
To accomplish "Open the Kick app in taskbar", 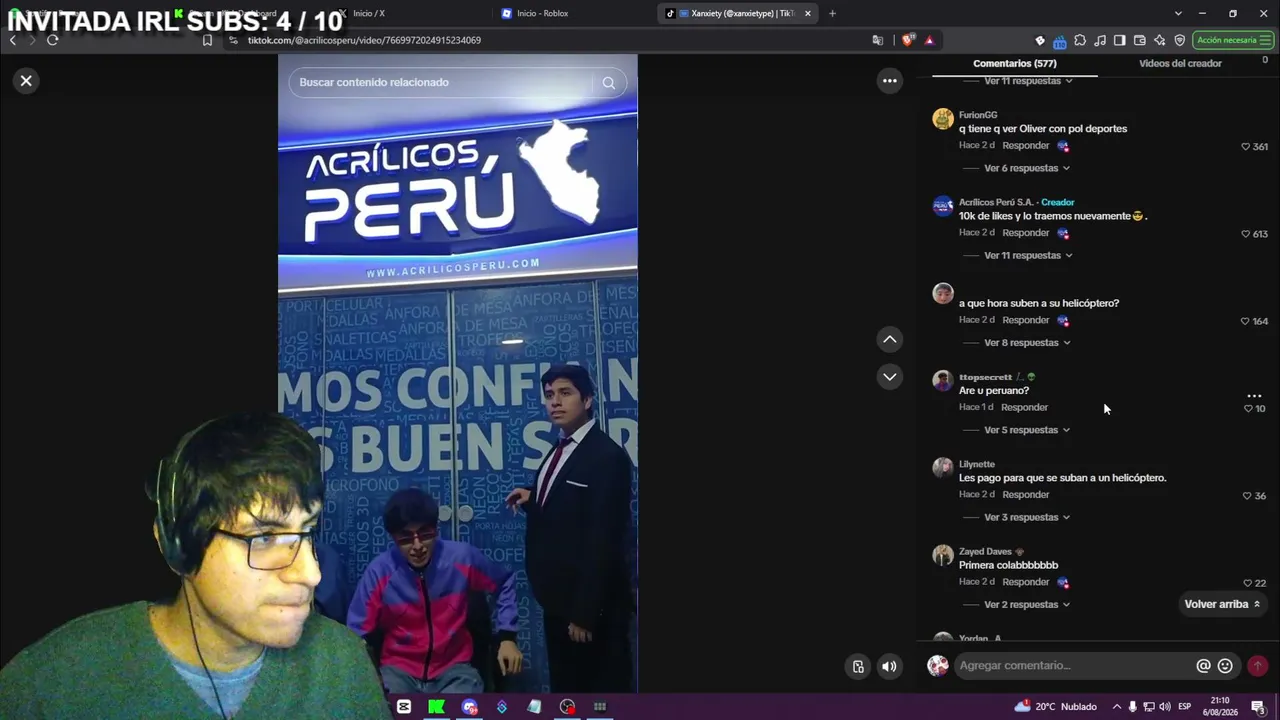I will pos(436,707).
